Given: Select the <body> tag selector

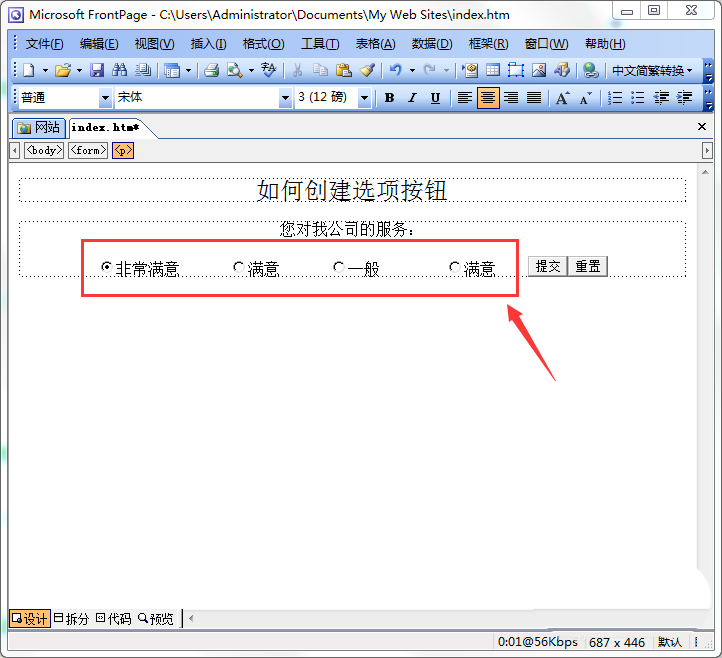Looking at the screenshot, I should (x=44, y=150).
